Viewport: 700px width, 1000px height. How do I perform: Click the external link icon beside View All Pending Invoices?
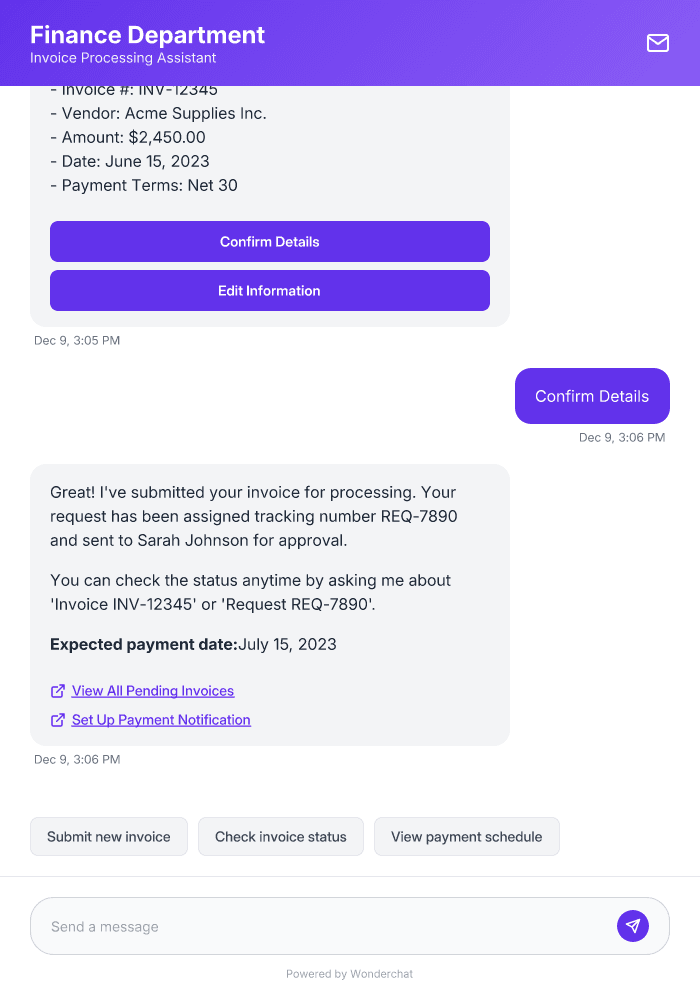pyautogui.click(x=57, y=690)
